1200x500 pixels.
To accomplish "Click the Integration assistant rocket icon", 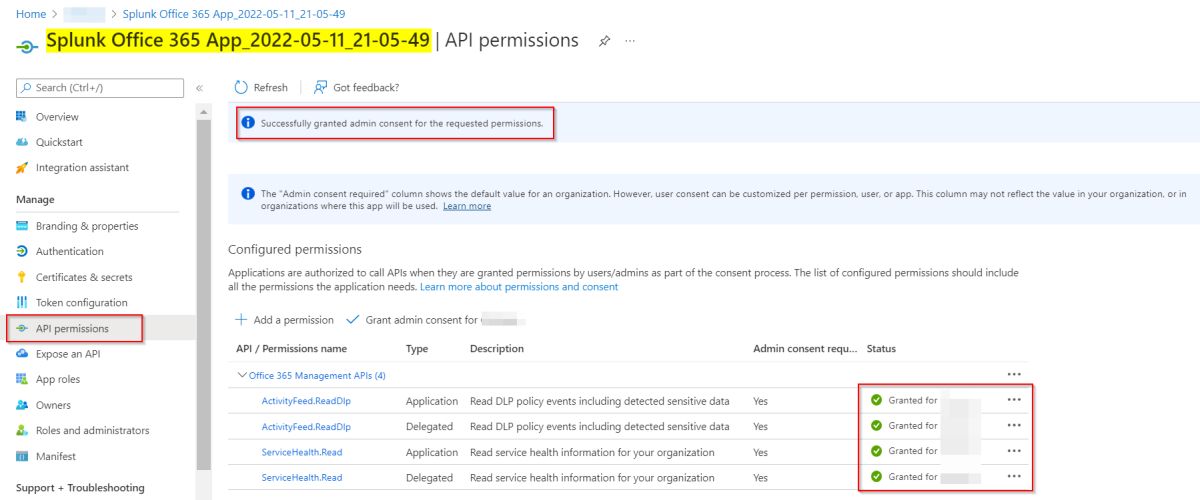I will [22, 168].
